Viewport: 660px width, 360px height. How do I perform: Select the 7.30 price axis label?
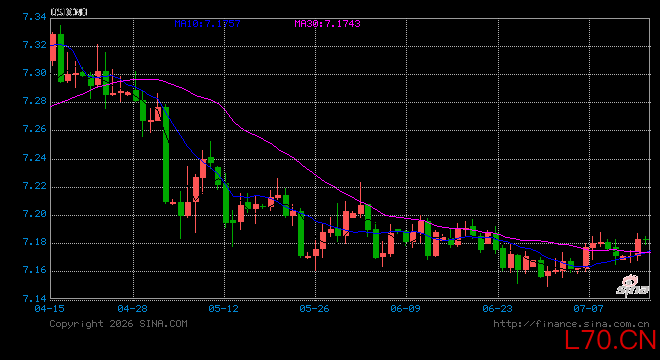coord(35,73)
